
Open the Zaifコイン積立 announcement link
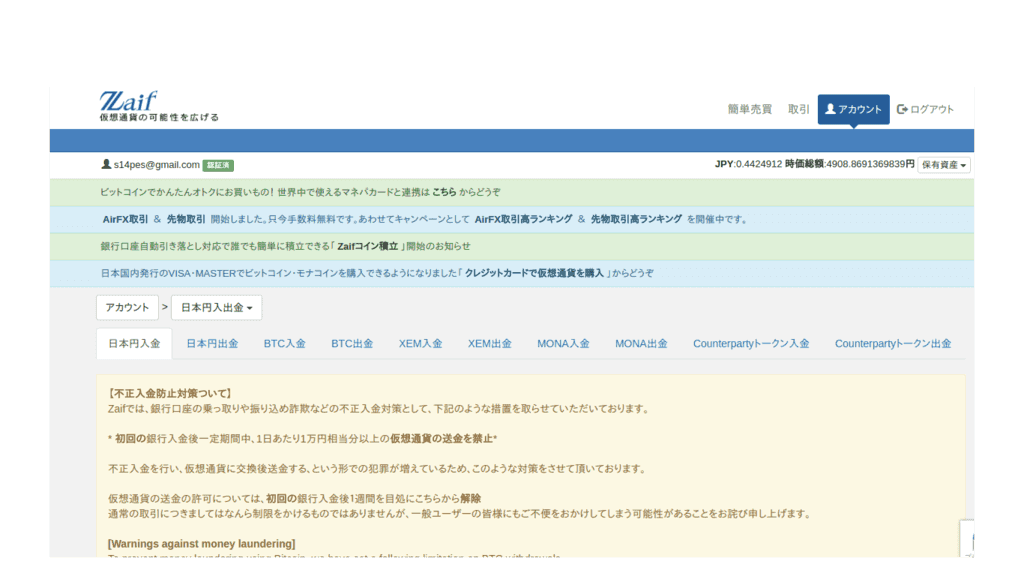368,246
